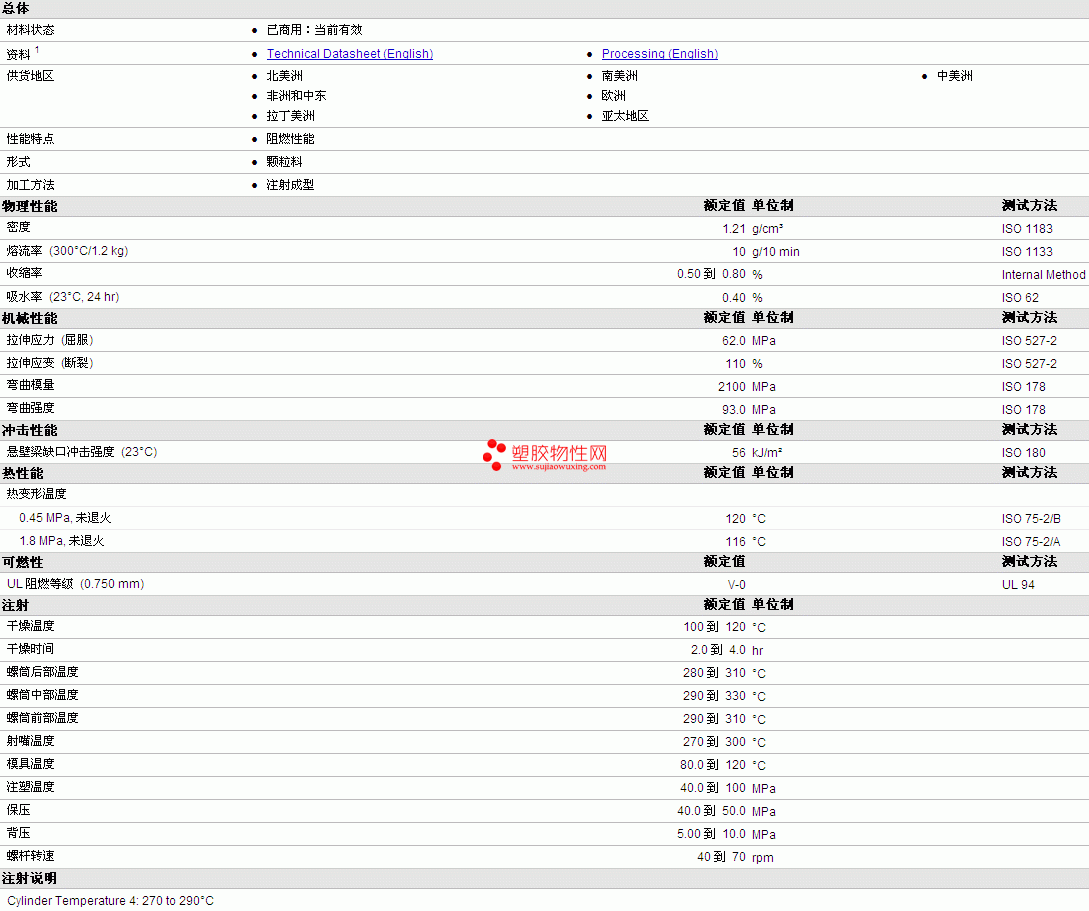Select the 材料状态 row label

[31, 31]
